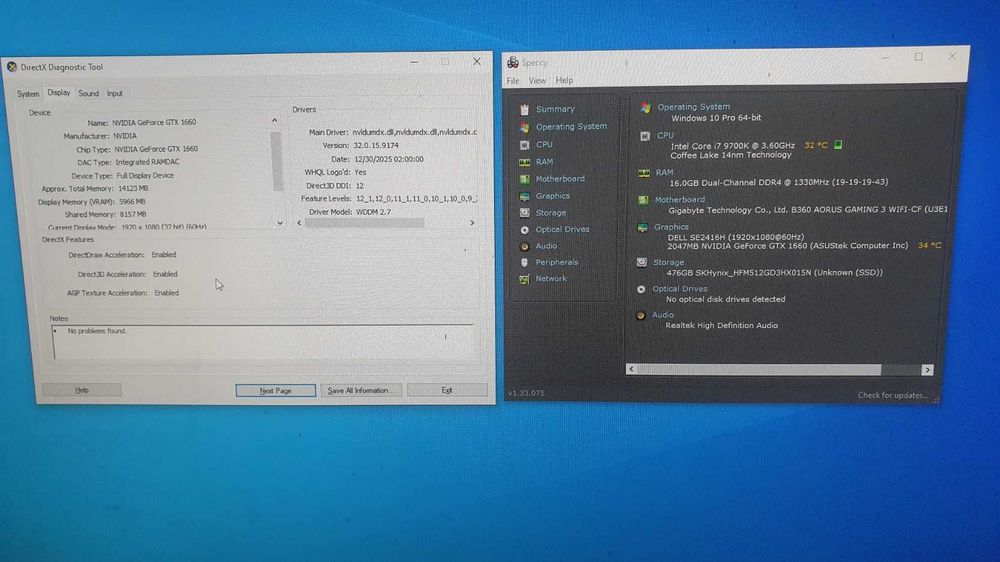
Task: Click the Speccy app icon in title bar
Action: click(512, 62)
